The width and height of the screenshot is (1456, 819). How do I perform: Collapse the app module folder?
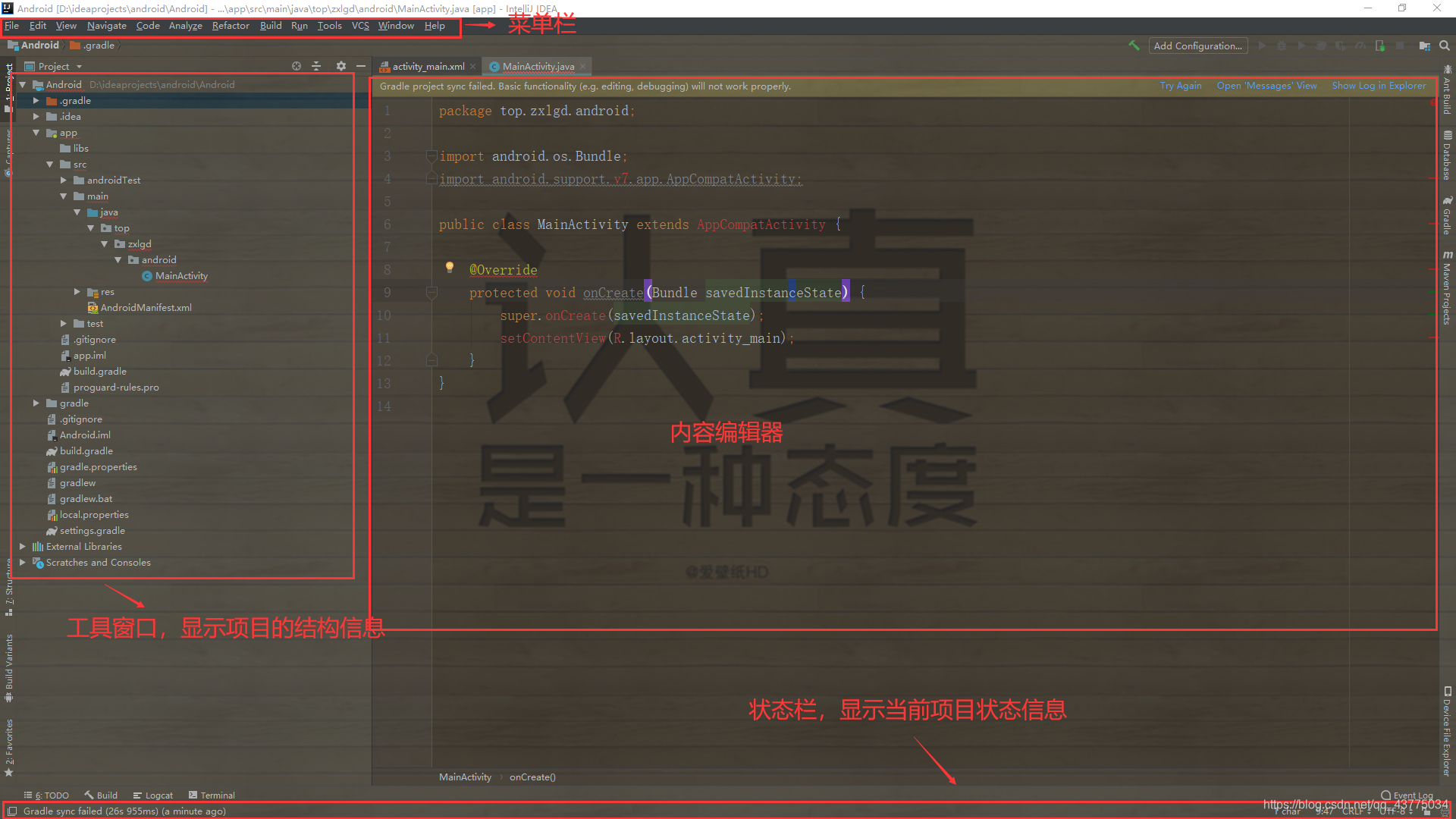pyautogui.click(x=36, y=133)
